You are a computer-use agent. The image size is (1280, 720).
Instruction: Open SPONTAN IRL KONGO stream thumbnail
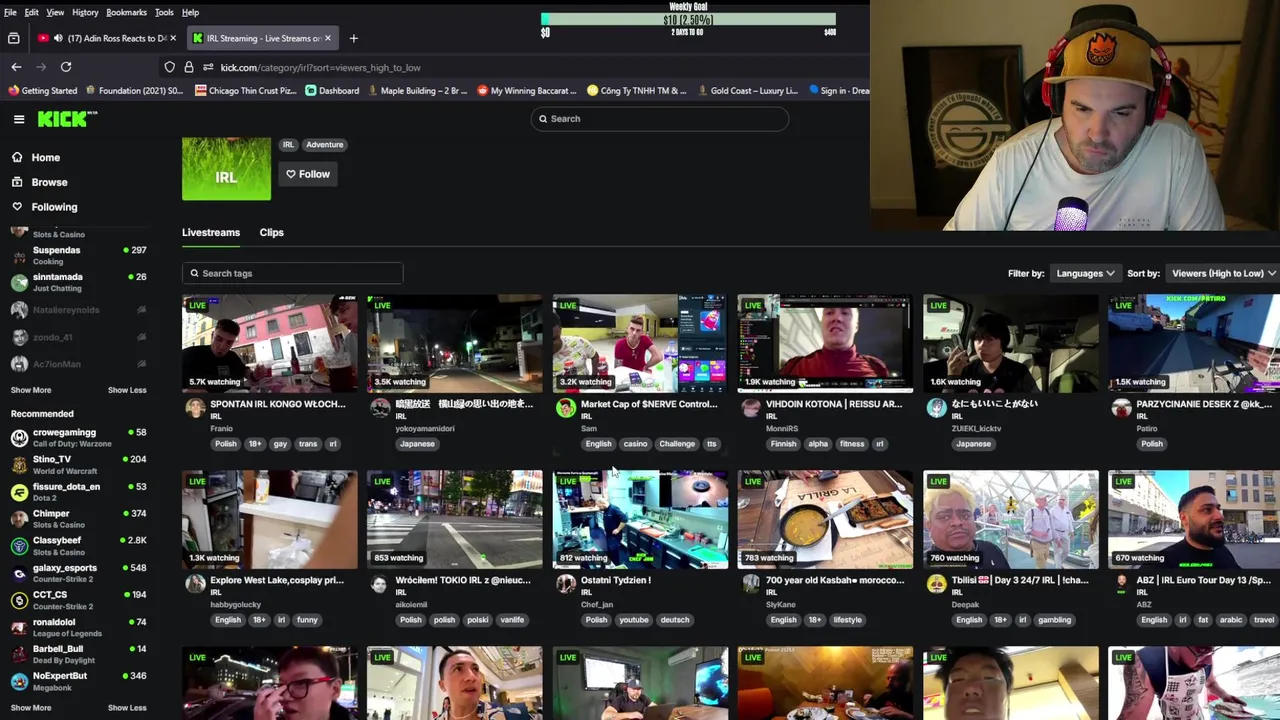(269, 343)
